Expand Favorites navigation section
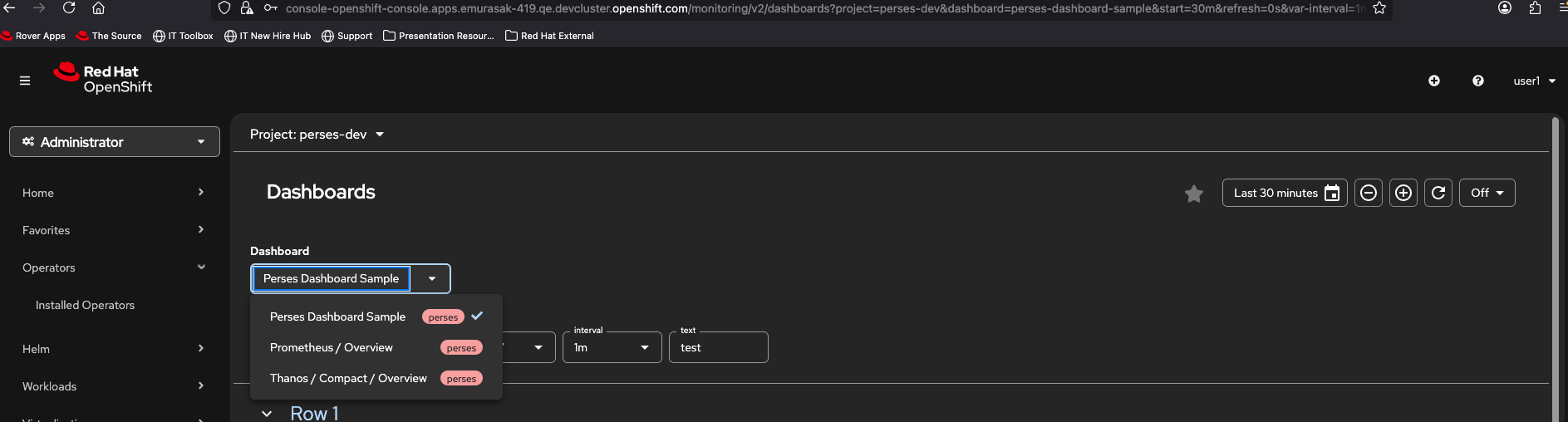Image resolution: width=1568 pixels, height=422 pixels. point(115,230)
